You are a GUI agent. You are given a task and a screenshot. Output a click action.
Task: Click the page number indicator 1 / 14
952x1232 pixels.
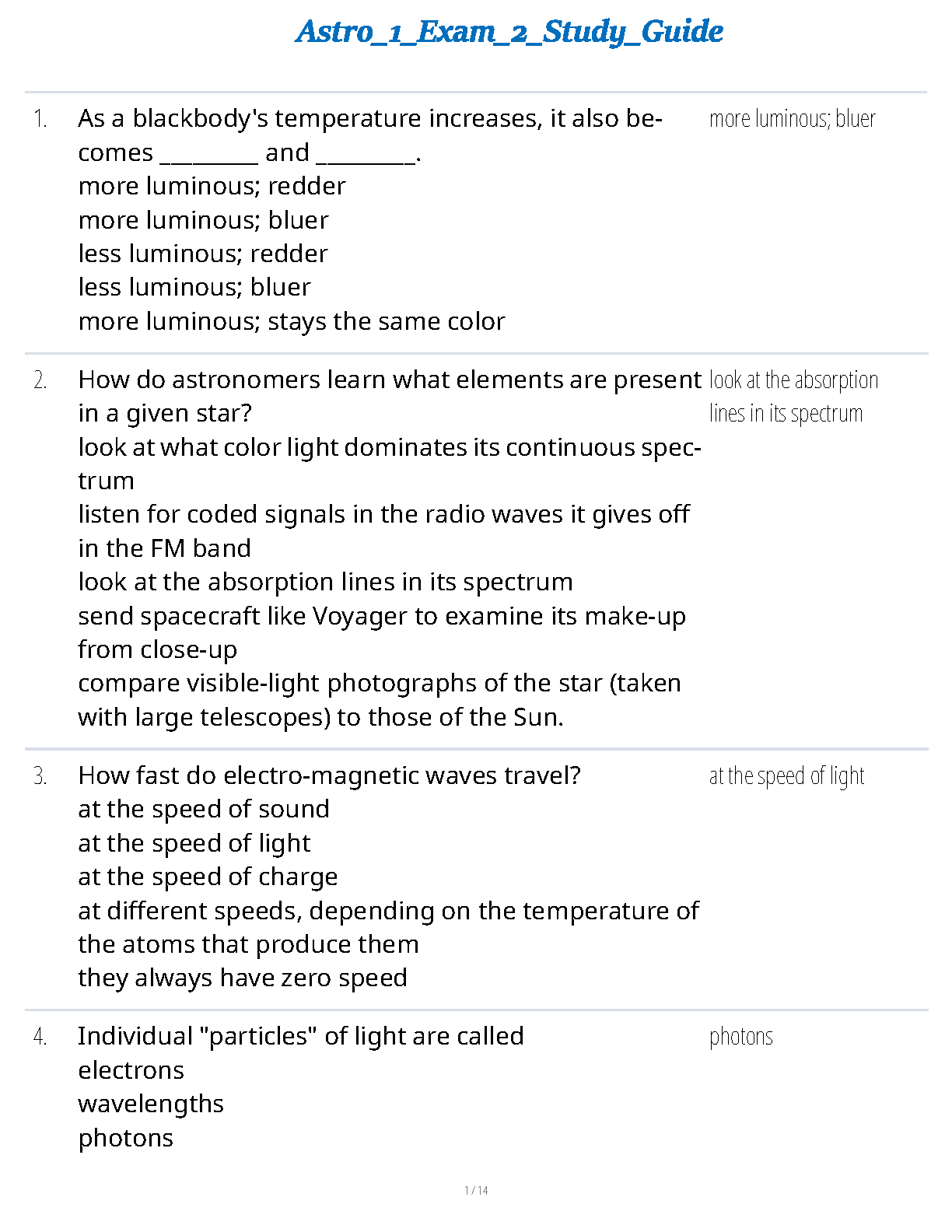coord(476,1190)
